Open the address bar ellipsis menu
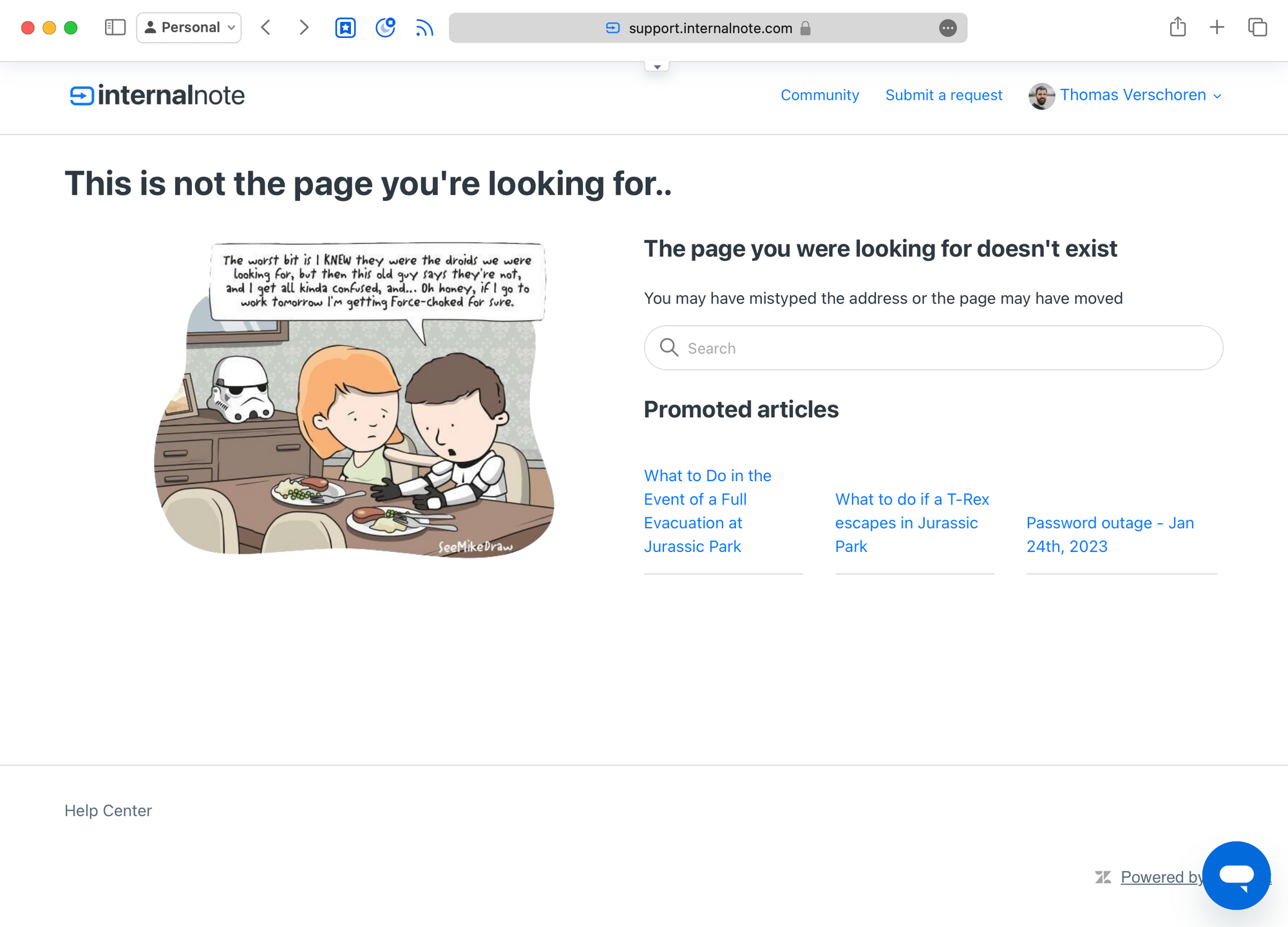 [947, 28]
